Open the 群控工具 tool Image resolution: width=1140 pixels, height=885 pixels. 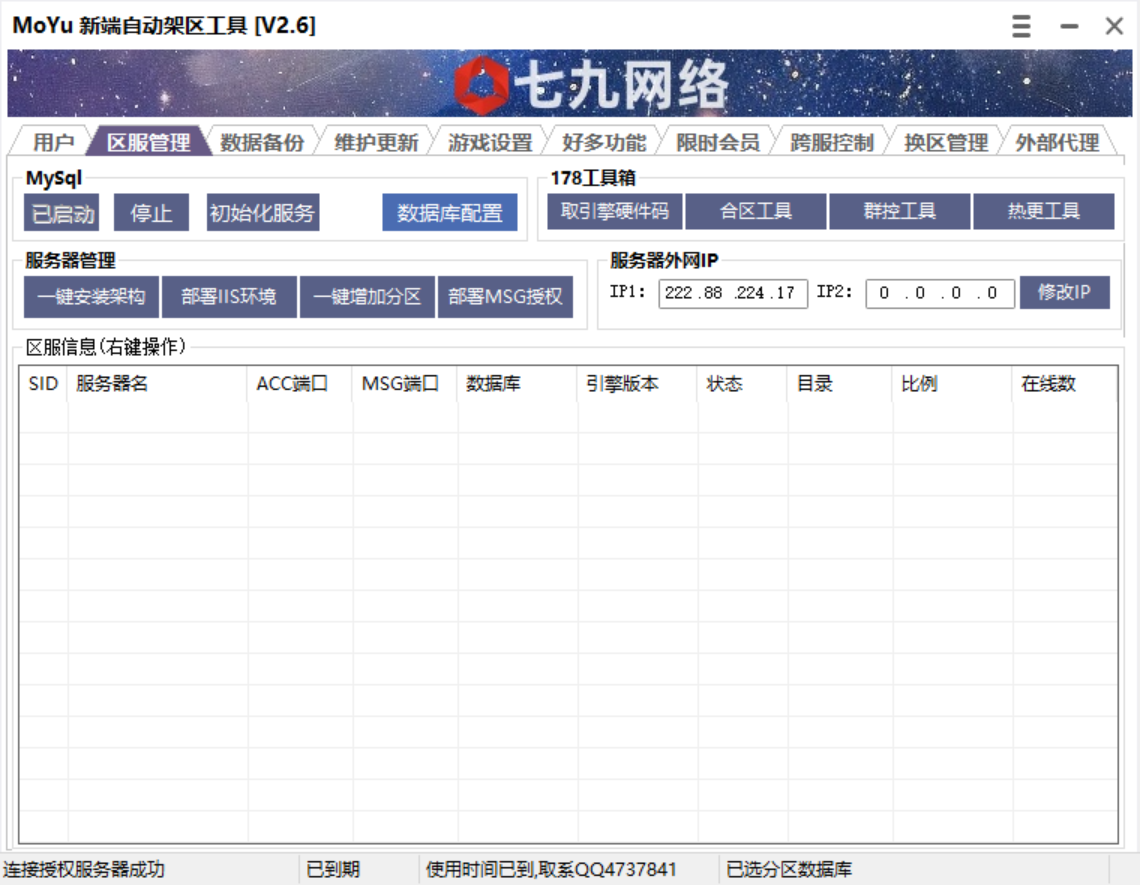(x=901, y=211)
